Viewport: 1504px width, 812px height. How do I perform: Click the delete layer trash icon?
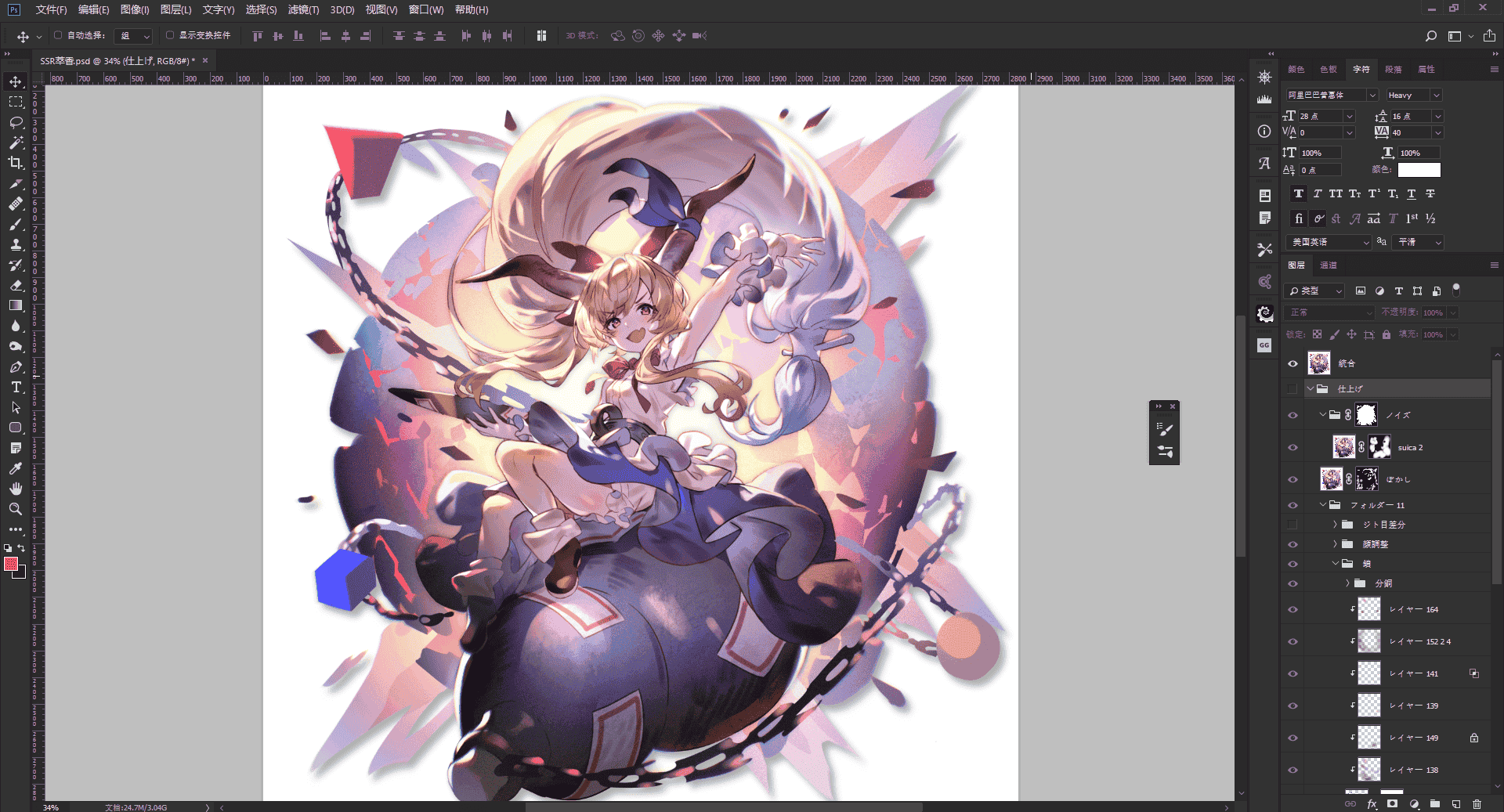[1477, 804]
